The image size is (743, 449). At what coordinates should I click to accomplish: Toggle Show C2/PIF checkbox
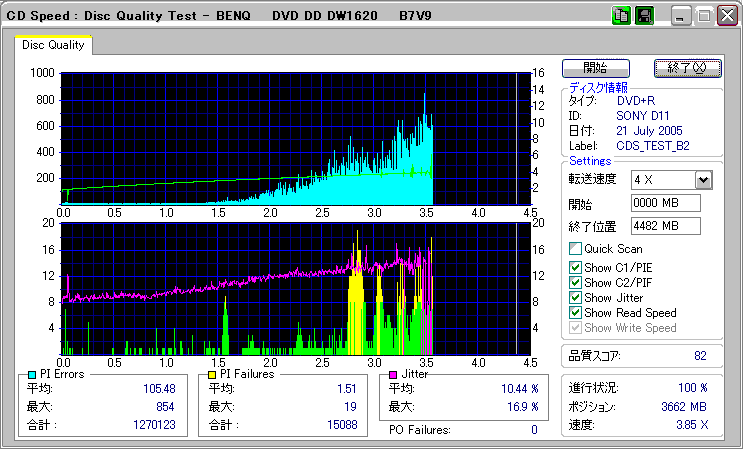click(x=575, y=283)
